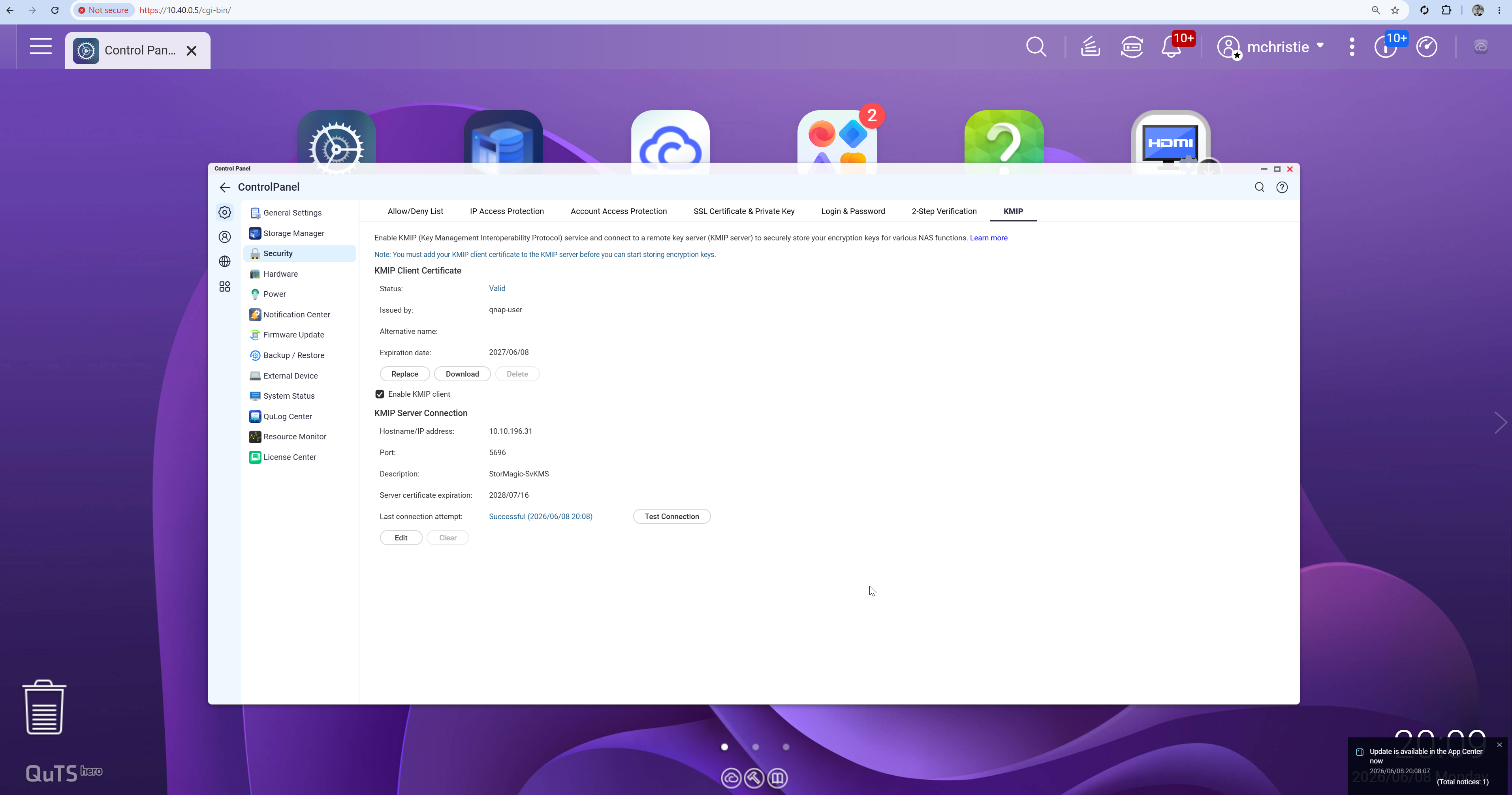Reload the page with the browser refresh icon
This screenshot has height=795, width=1512.
55,10
